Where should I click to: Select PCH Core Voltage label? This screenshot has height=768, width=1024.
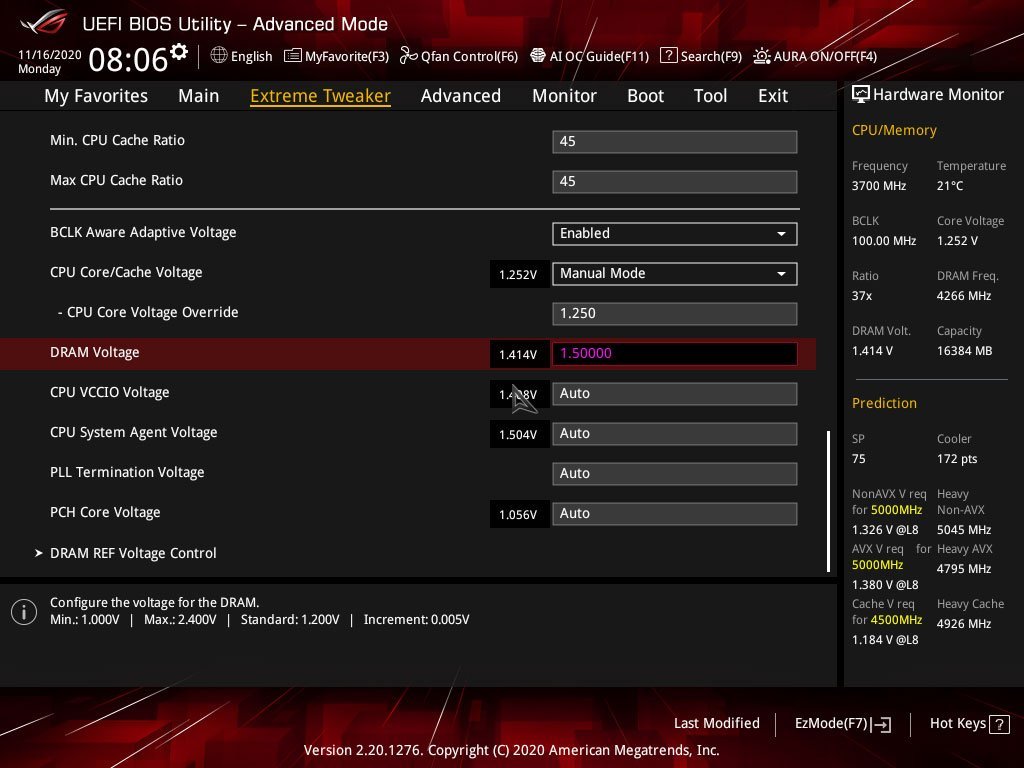click(x=105, y=513)
